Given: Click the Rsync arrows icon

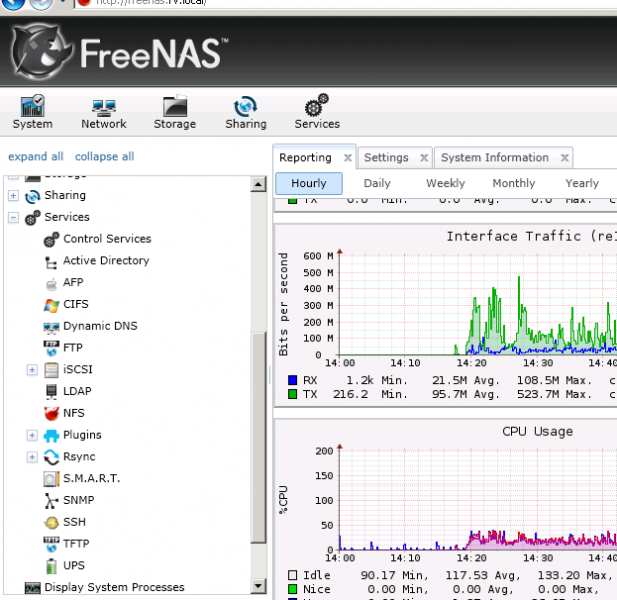Looking at the screenshot, I should point(51,457).
